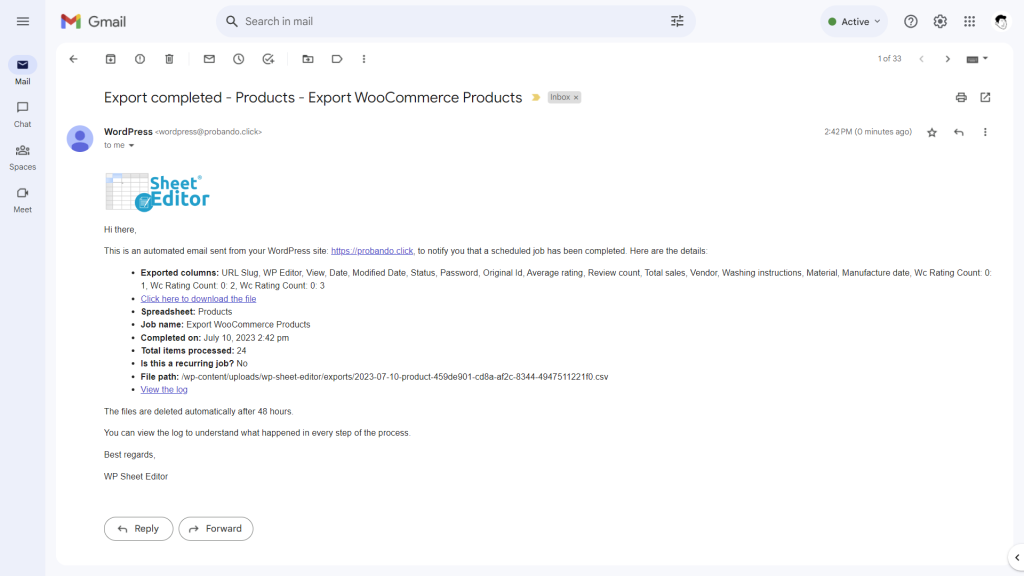1024x576 pixels.
Task: Archive the current email
Action: tap(110, 59)
